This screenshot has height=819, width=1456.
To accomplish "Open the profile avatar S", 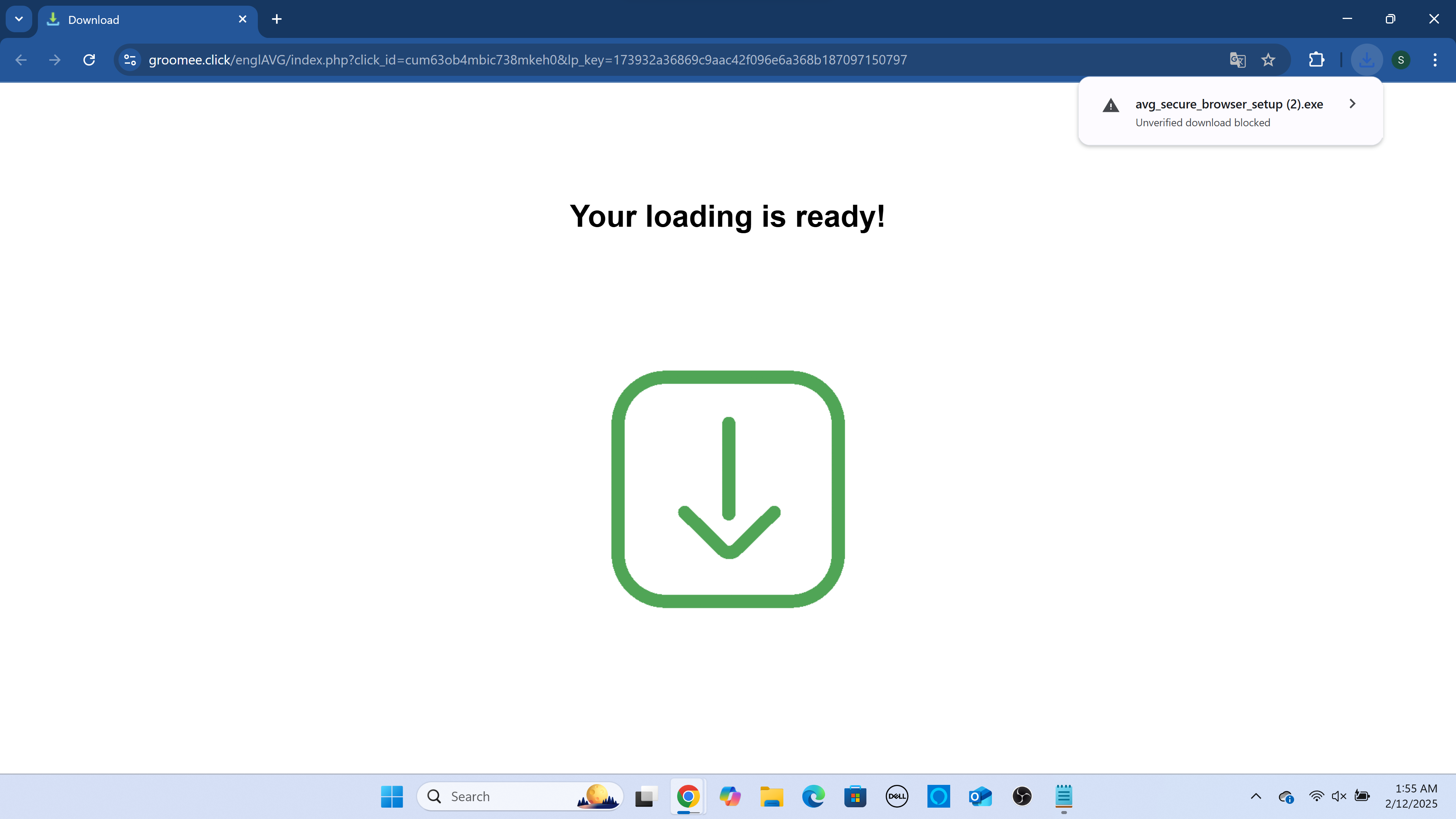I will pyautogui.click(x=1401, y=60).
